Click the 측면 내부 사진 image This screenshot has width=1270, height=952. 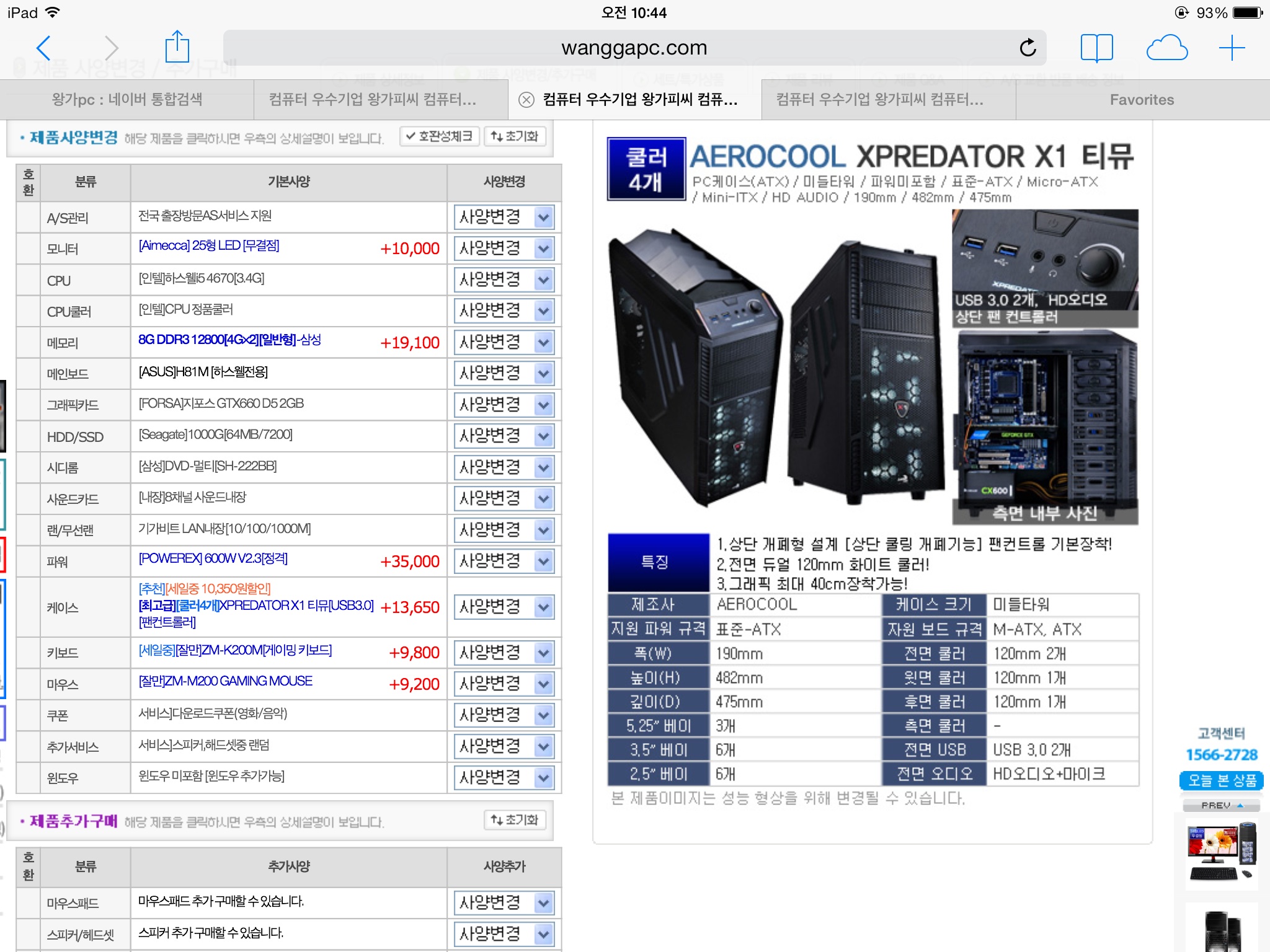click(1046, 428)
